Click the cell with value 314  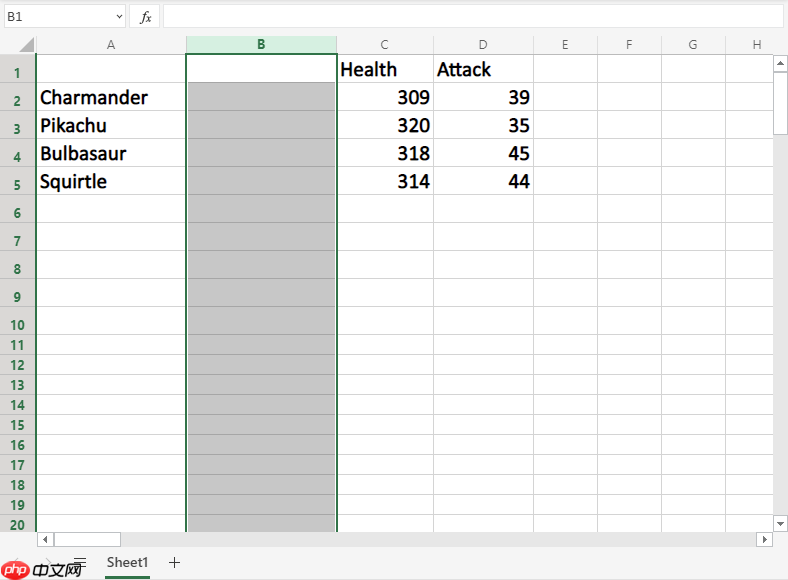385,181
